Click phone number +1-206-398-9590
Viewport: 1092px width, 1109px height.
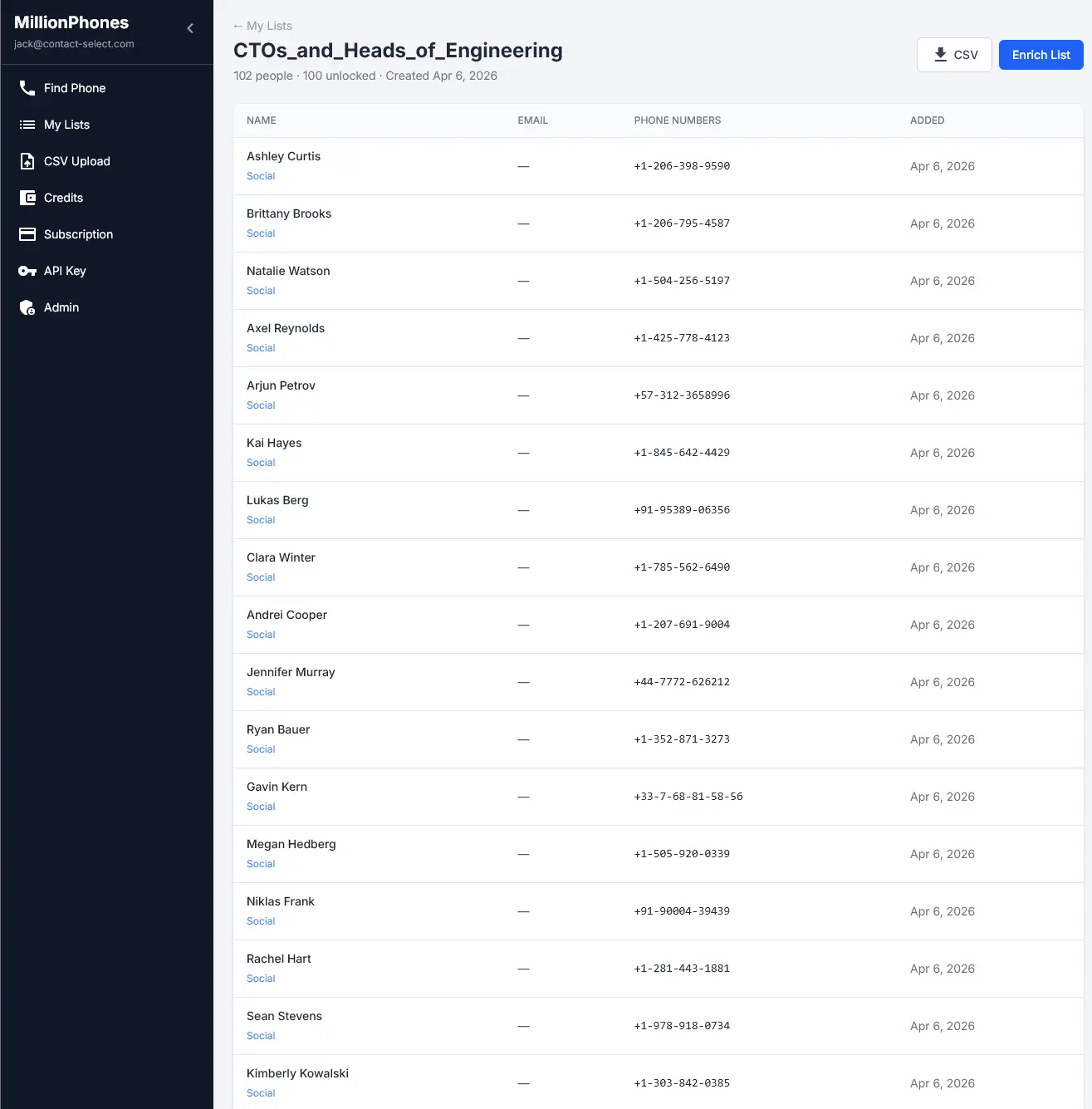[682, 166]
